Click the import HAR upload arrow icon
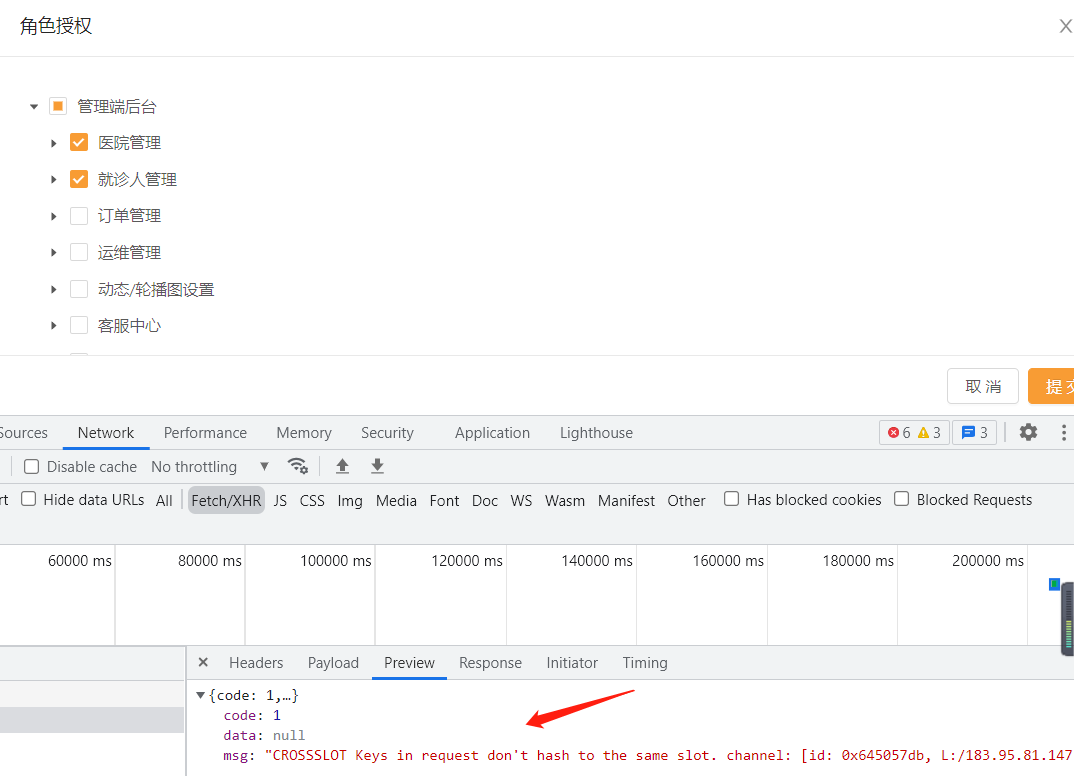 (342, 466)
